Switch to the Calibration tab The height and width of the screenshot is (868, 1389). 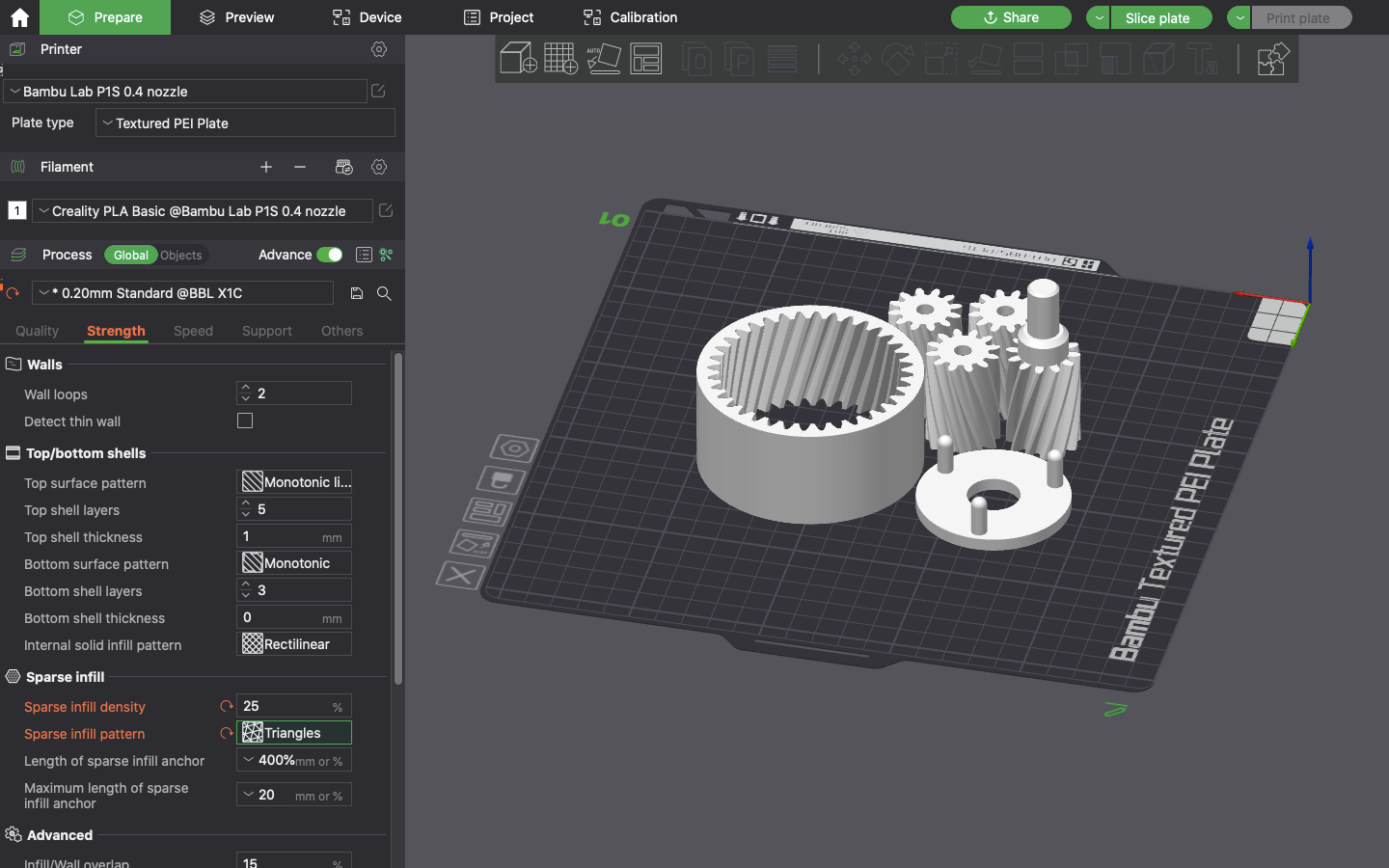[x=631, y=17]
